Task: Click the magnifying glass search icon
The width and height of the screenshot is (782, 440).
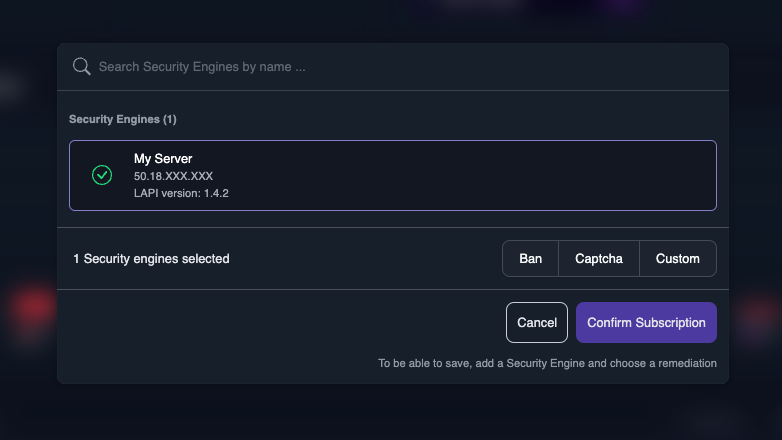Action: point(81,67)
